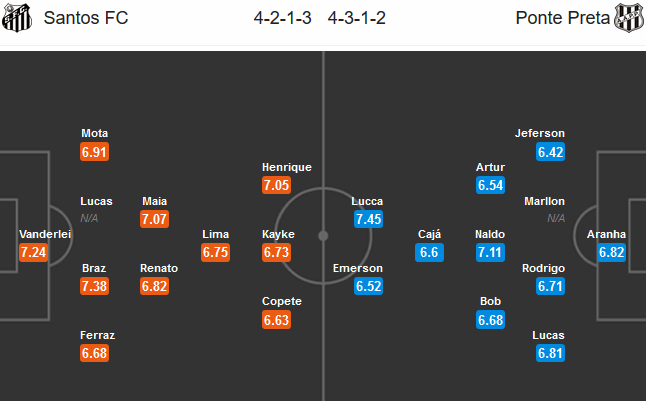Image resolution: width=646 pixels, height=401 pixels.
Task: Open the Santos FC team name
Action: pyautogui.click(x=86, y=18)
